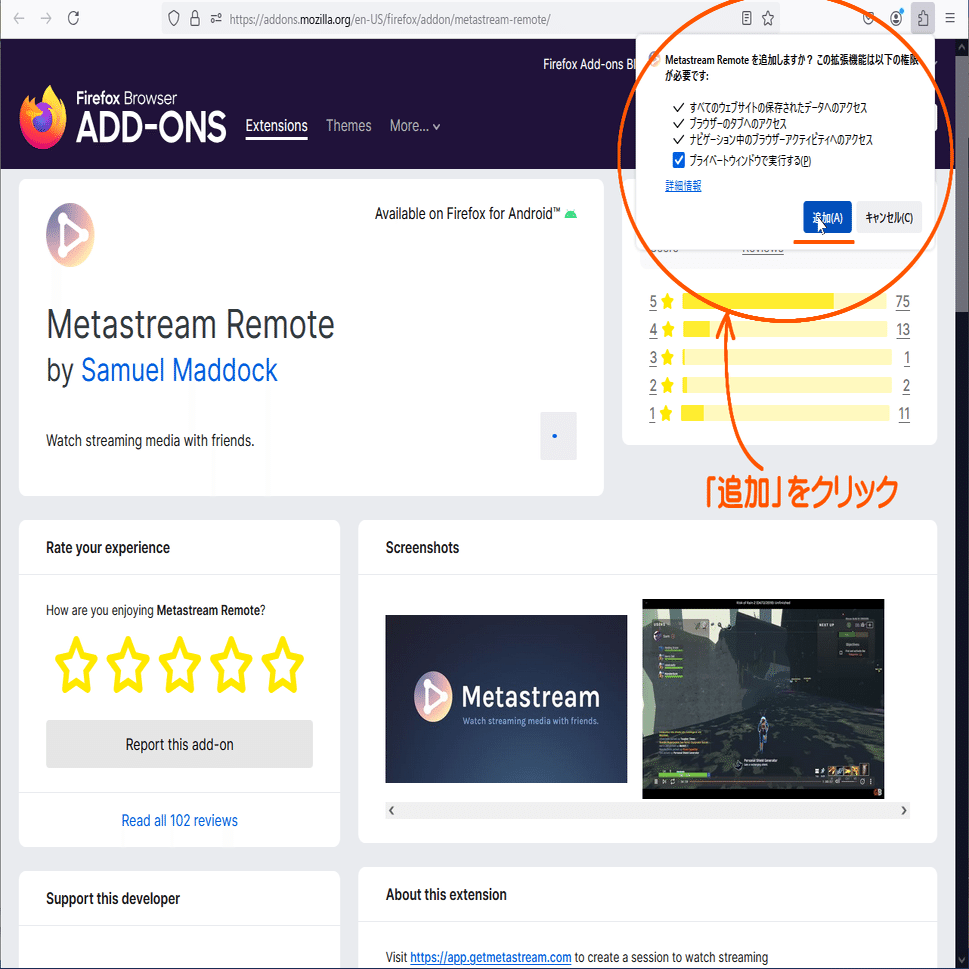Open the 13 four-star reviews count

tap(903, 329)
